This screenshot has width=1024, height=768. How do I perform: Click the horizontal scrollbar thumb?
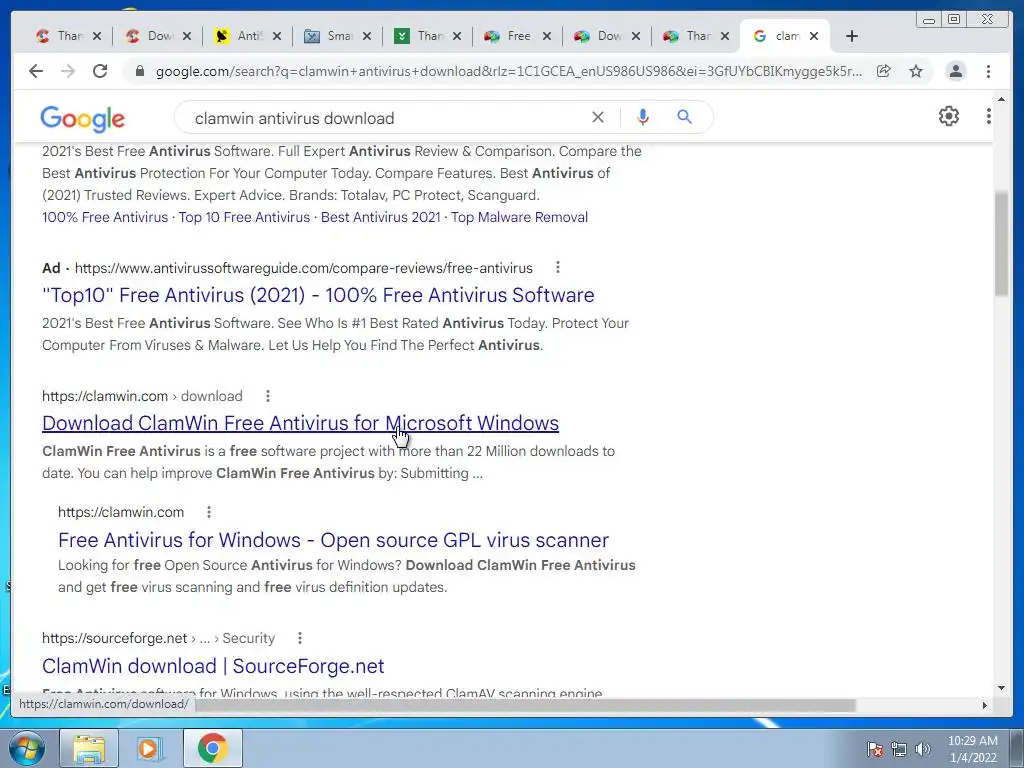click(x=524, y=705)
